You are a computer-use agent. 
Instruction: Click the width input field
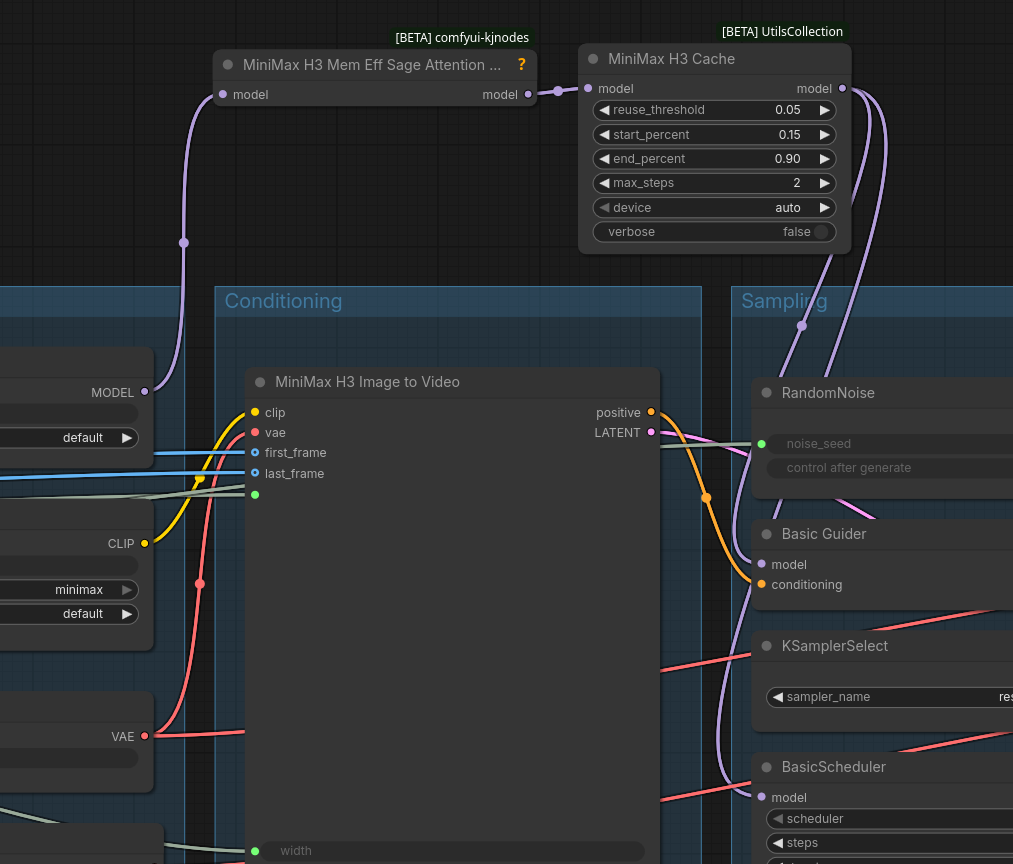coord(452,851)
